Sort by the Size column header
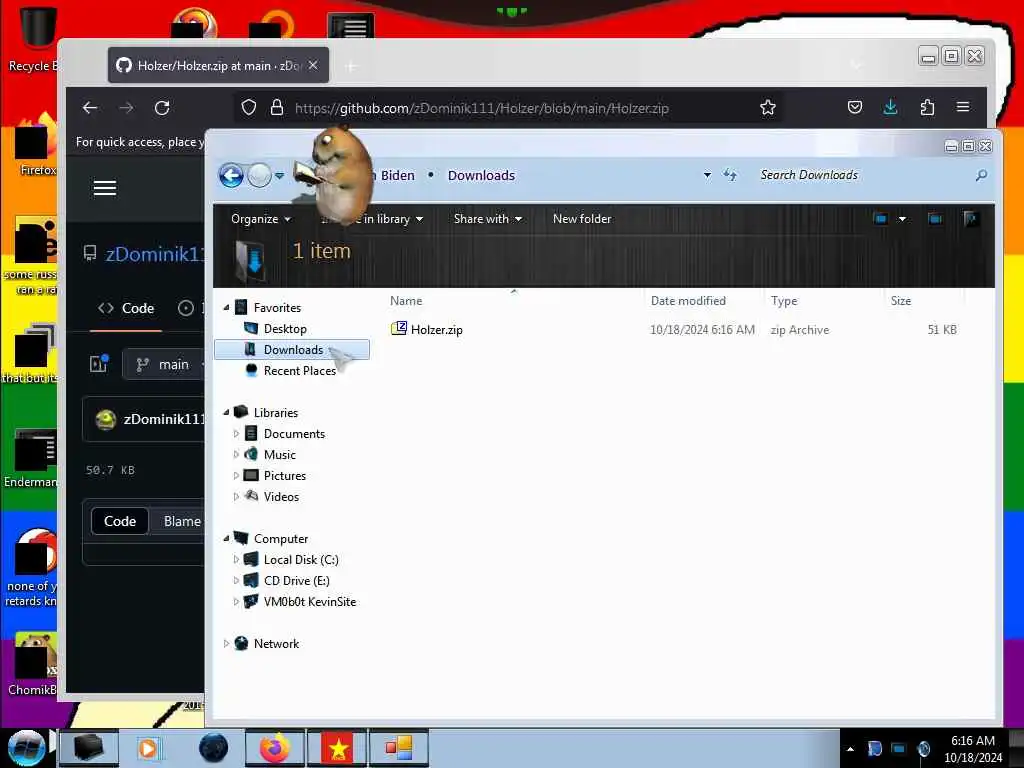This screenshot has height=768, width=1024. point(901,301)
